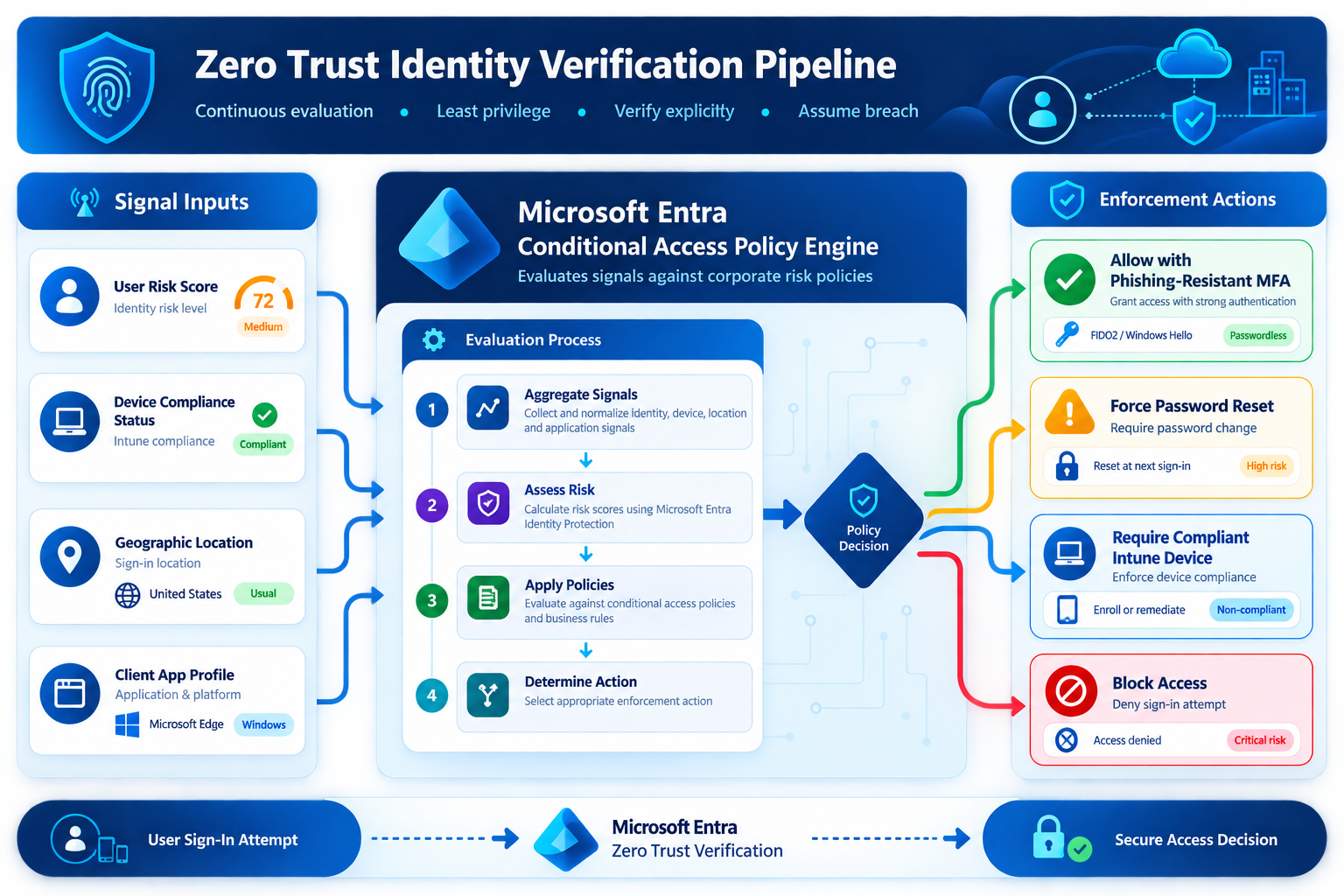
Task: Click the FIDO2 key icon
Action: click(1067, 334)
